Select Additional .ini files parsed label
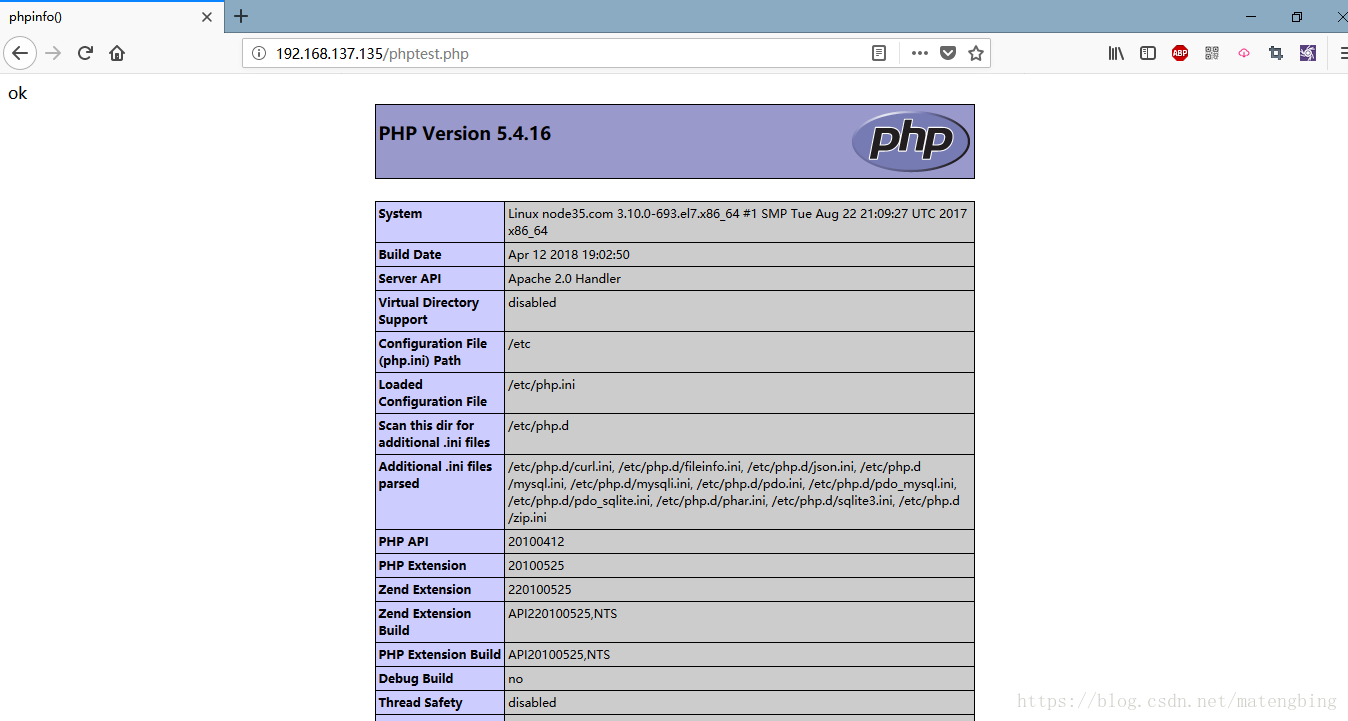 436,475
